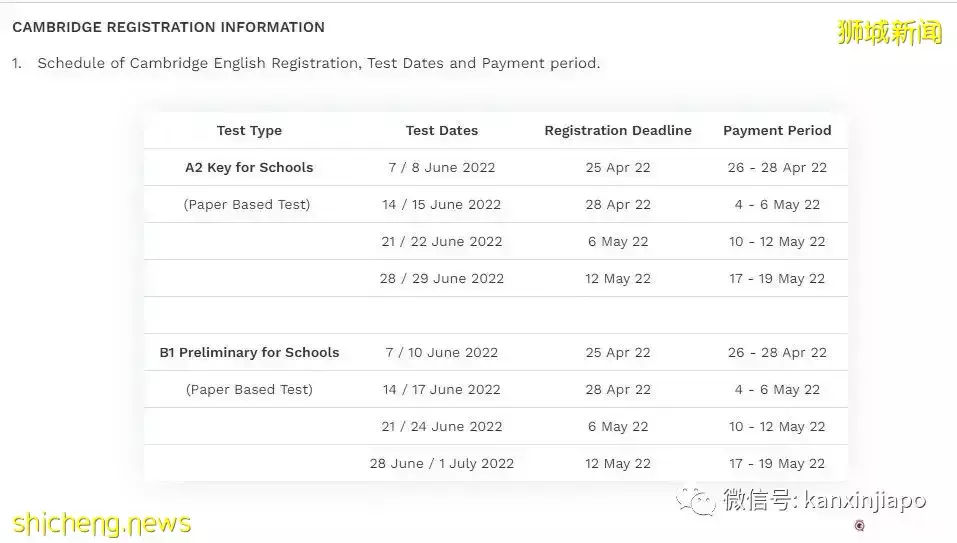
Task: Click the 14 / 17 June 2022 date cell
Action: click(x=441, y=389)
